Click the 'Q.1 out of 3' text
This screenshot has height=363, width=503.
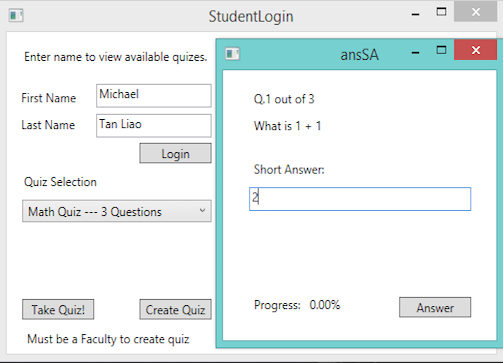(x=284, y=99)
